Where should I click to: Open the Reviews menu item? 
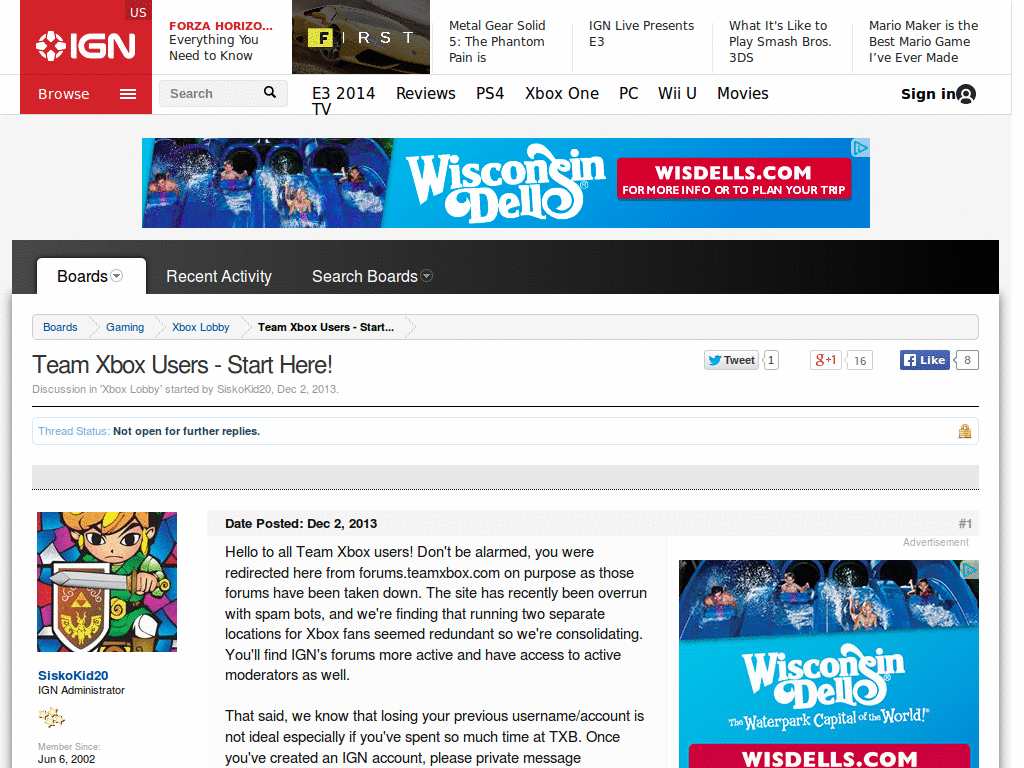point(426,93)
